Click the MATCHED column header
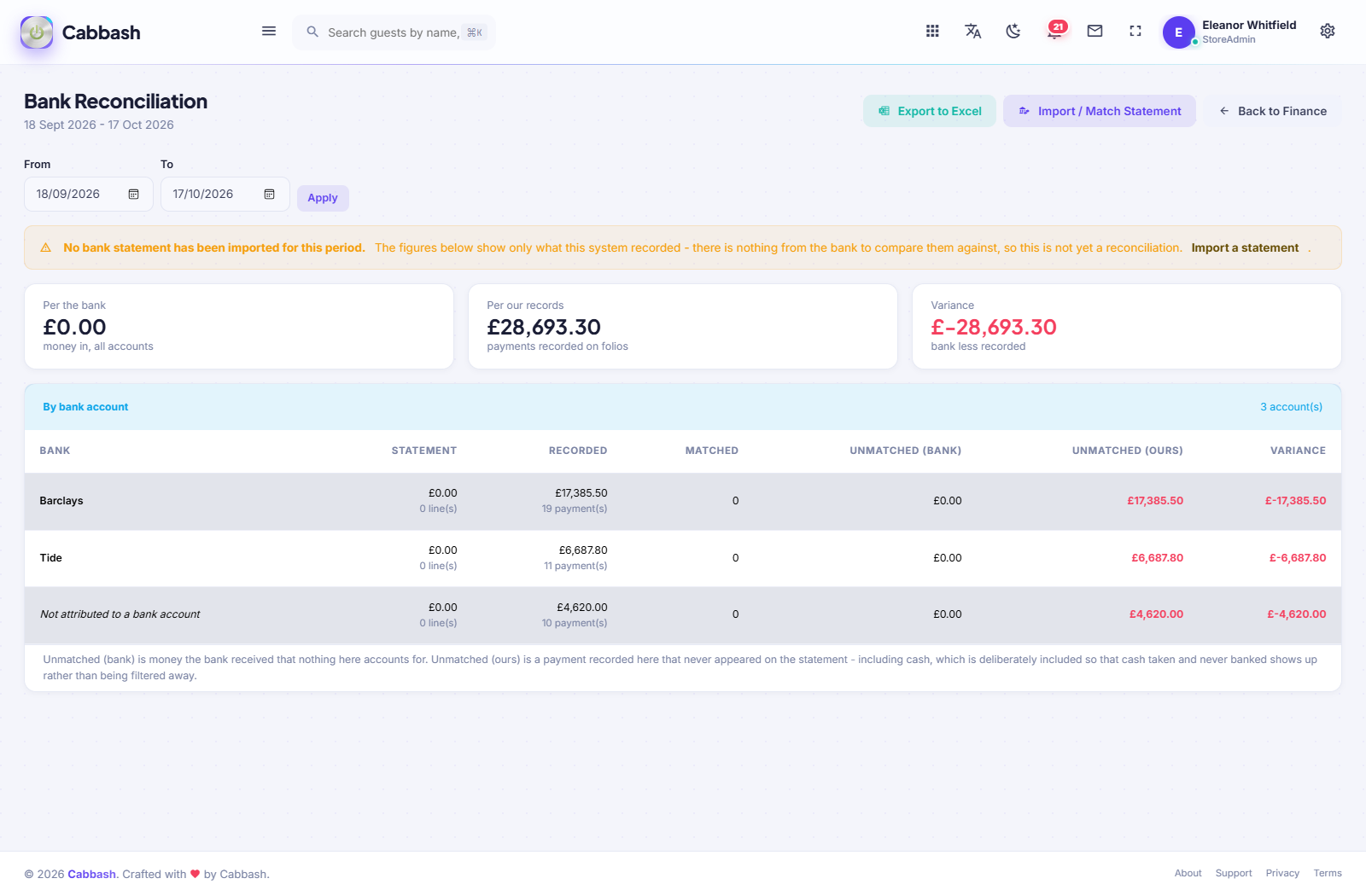The width and height of the screenshot is (1366, 896). click(712, 451)
